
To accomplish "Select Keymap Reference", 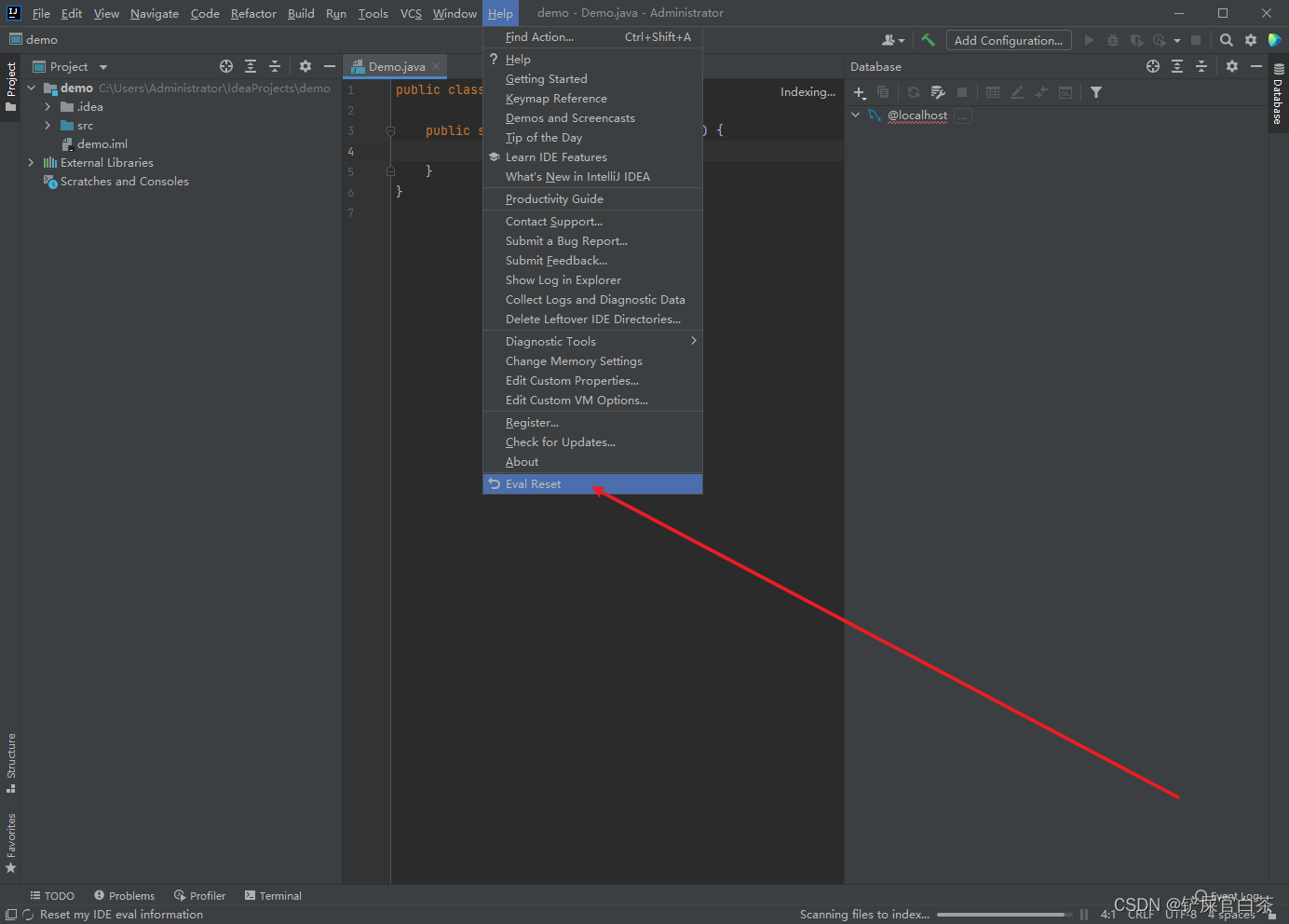I will (592, 99).
